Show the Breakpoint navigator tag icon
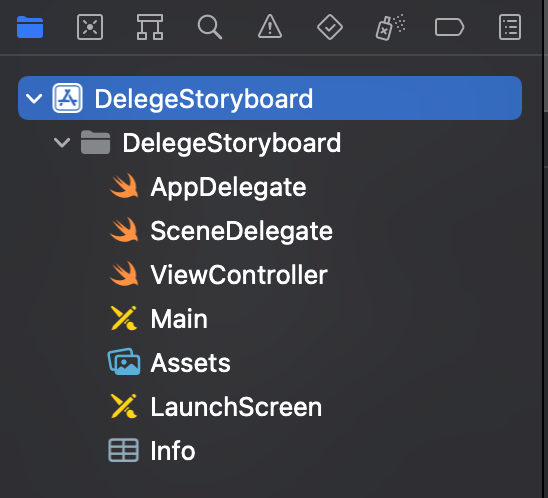 pos(449,27)
